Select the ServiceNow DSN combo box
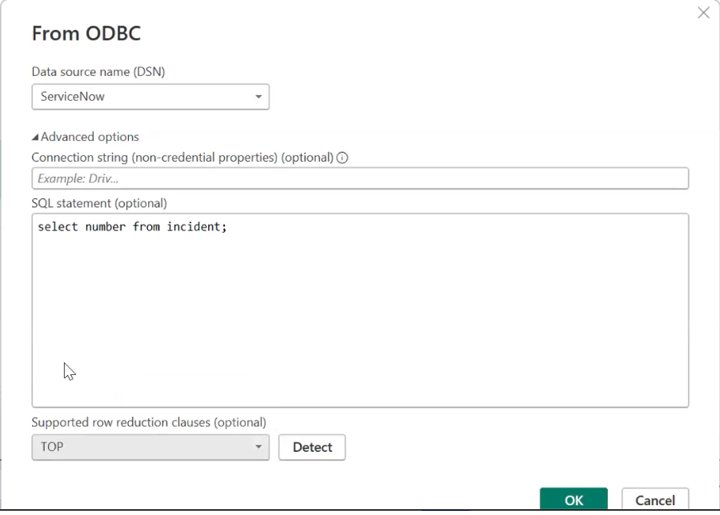This screenshot has width=720, height=515. click(x=151, y=97)
